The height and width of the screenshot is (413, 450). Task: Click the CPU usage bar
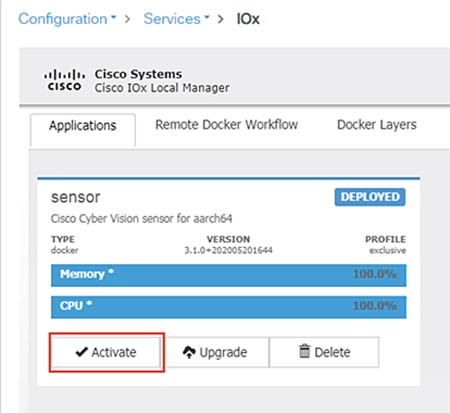(x=229, y=307)
